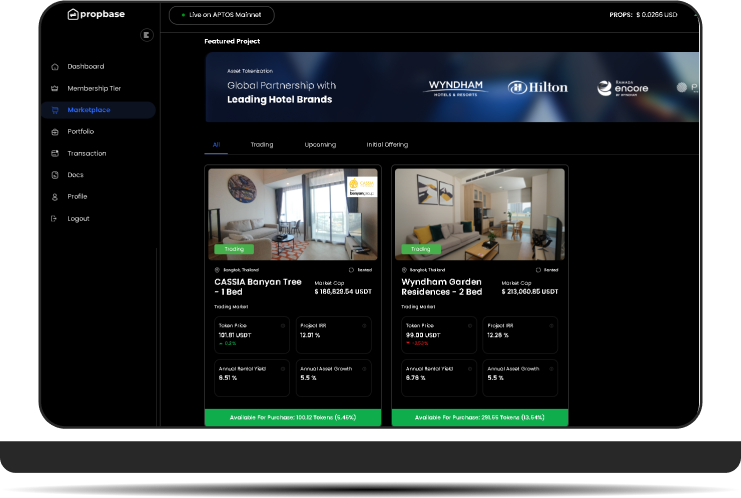Go to the Membership Tier page
The height and width of the screenshot is (498, 741).
[x=93, y=89]
